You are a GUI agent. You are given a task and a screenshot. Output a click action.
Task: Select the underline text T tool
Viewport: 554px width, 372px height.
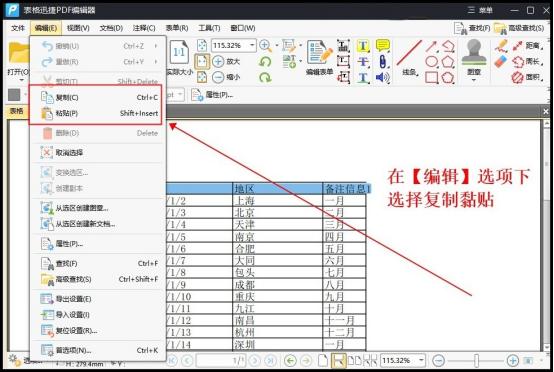point(363,77)
